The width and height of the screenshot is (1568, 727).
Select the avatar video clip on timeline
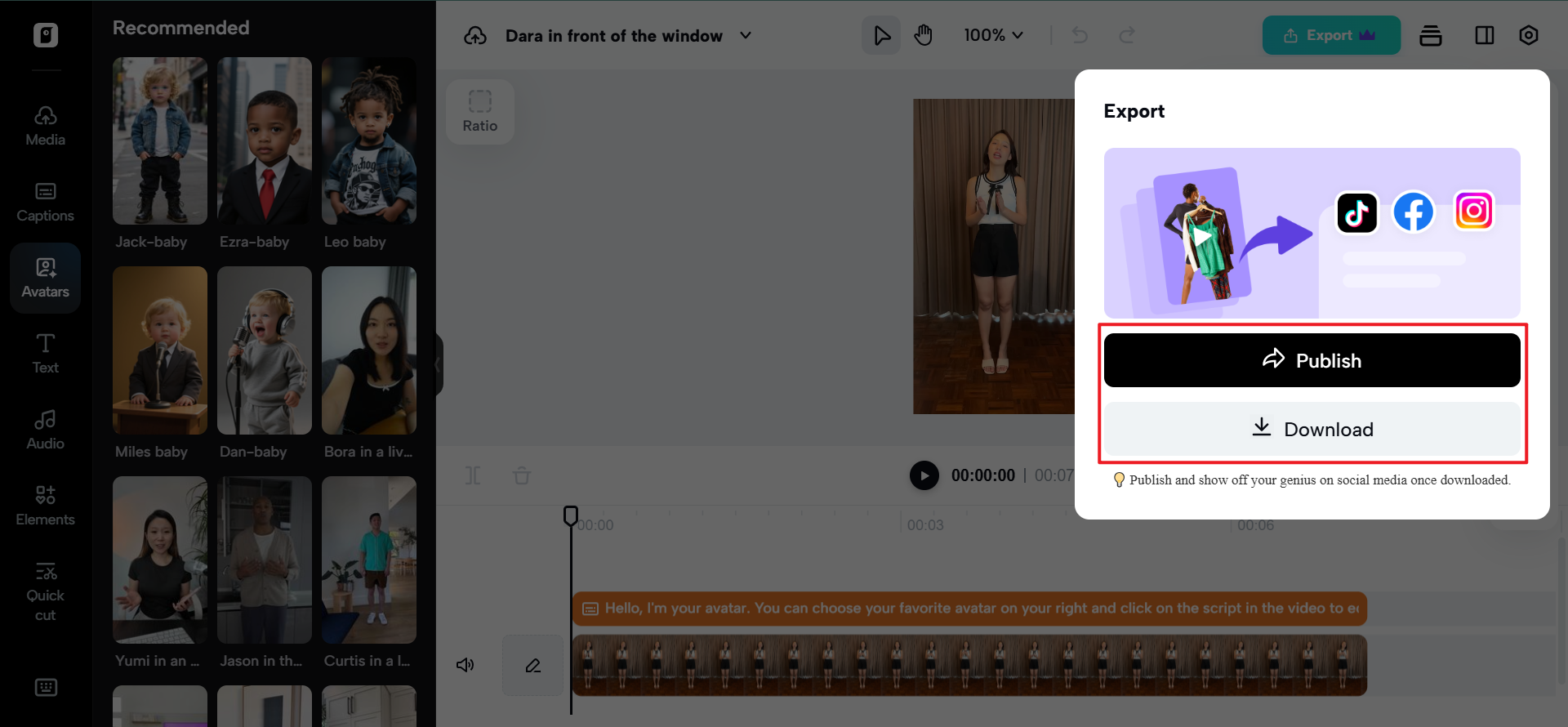pos(969,666)
